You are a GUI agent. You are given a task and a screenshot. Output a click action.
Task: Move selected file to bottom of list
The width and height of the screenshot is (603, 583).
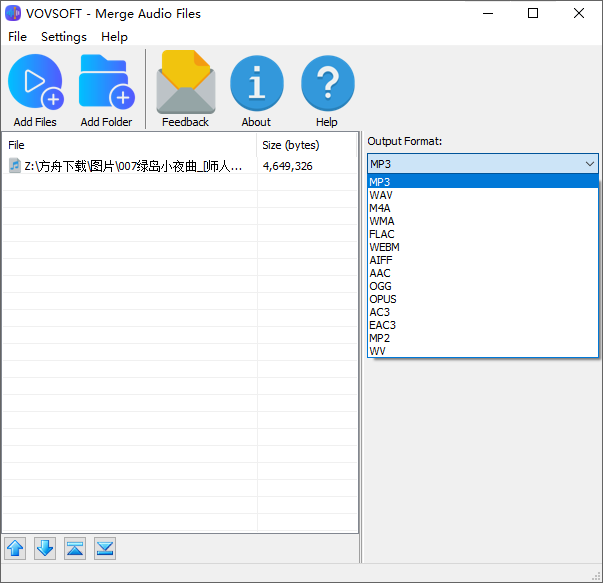(105, 548)
